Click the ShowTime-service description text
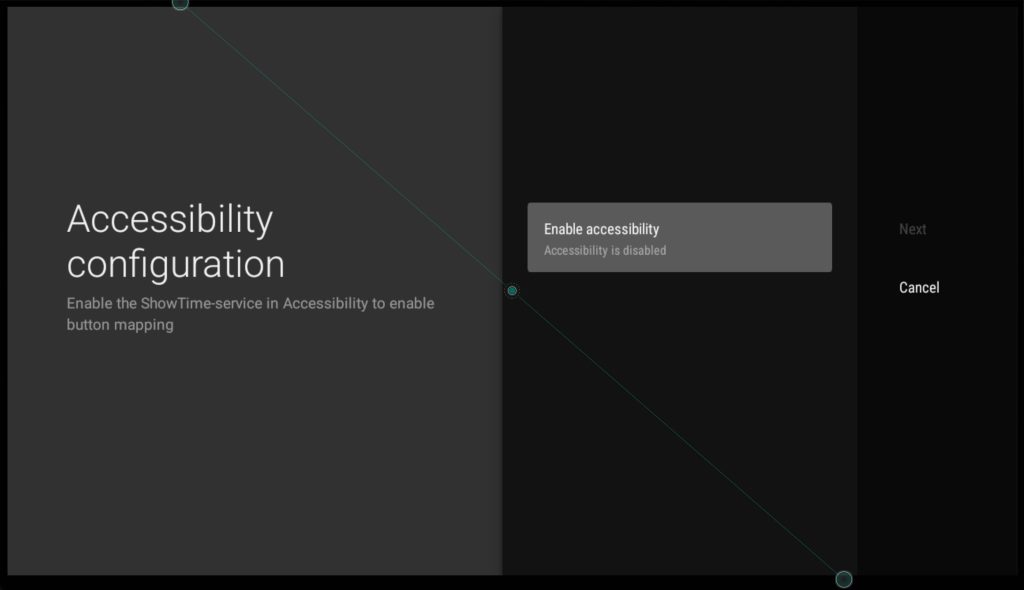This screenshot has width=1024, height=590. pos(250,304)
